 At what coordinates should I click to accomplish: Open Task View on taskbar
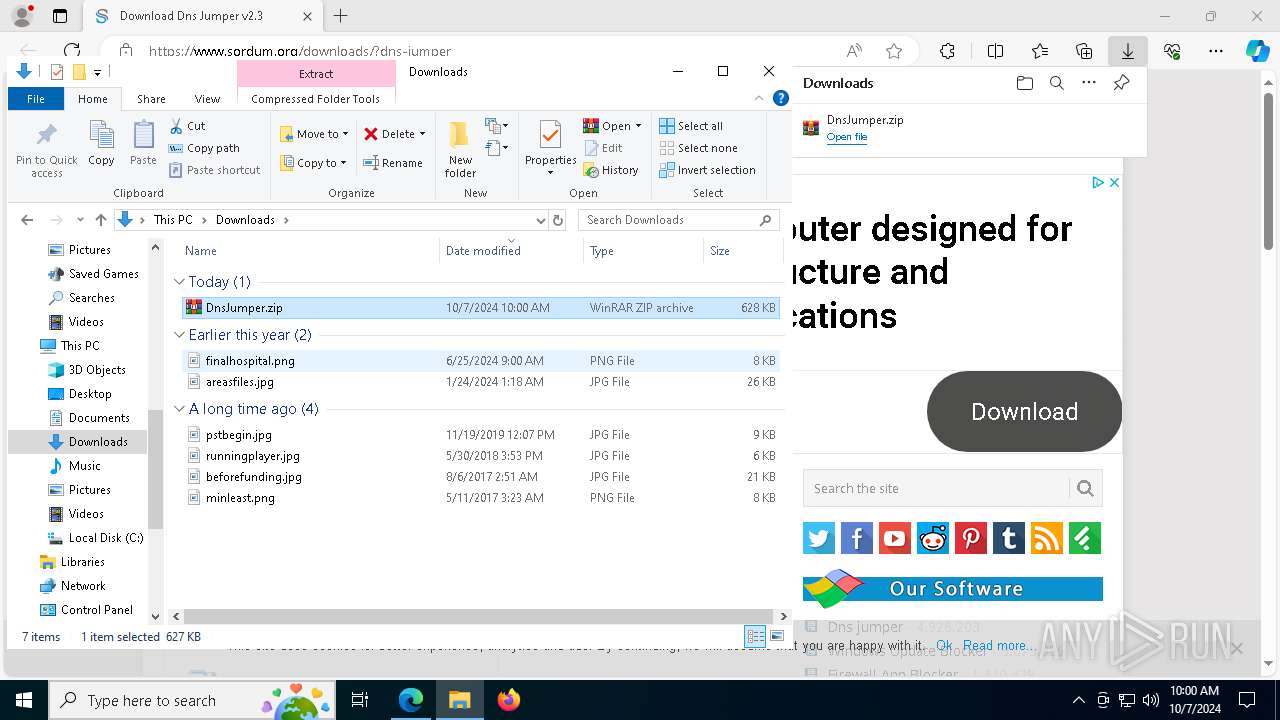(x=361, y=700)
